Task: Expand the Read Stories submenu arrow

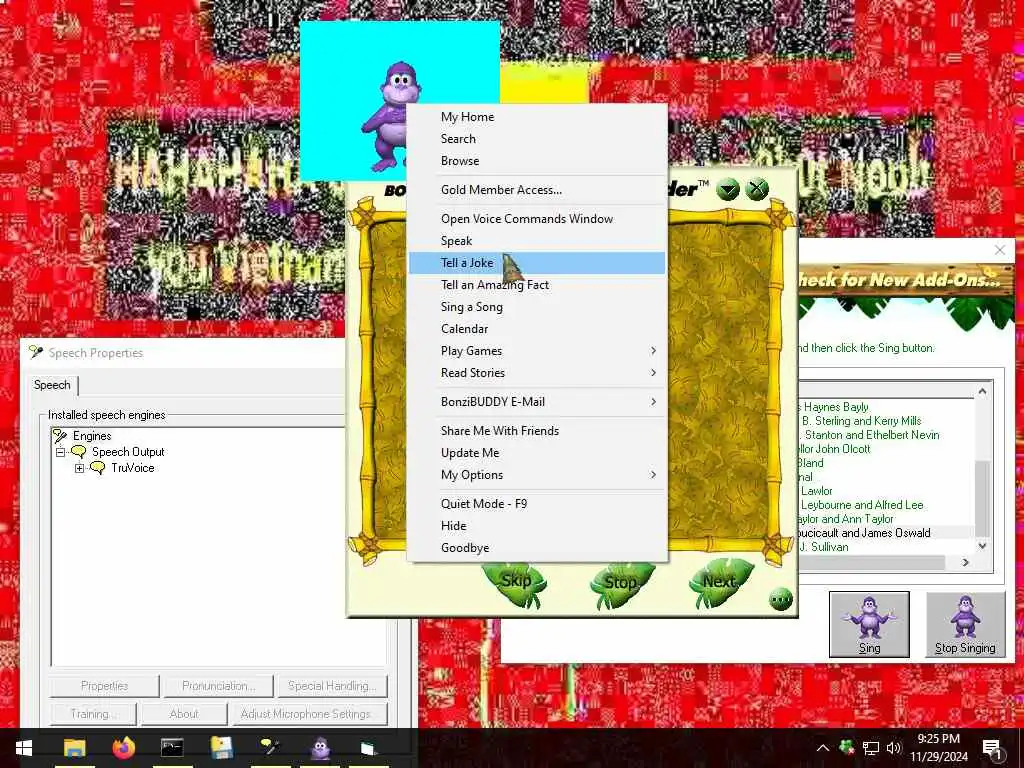Action: (x=653, y=373)
